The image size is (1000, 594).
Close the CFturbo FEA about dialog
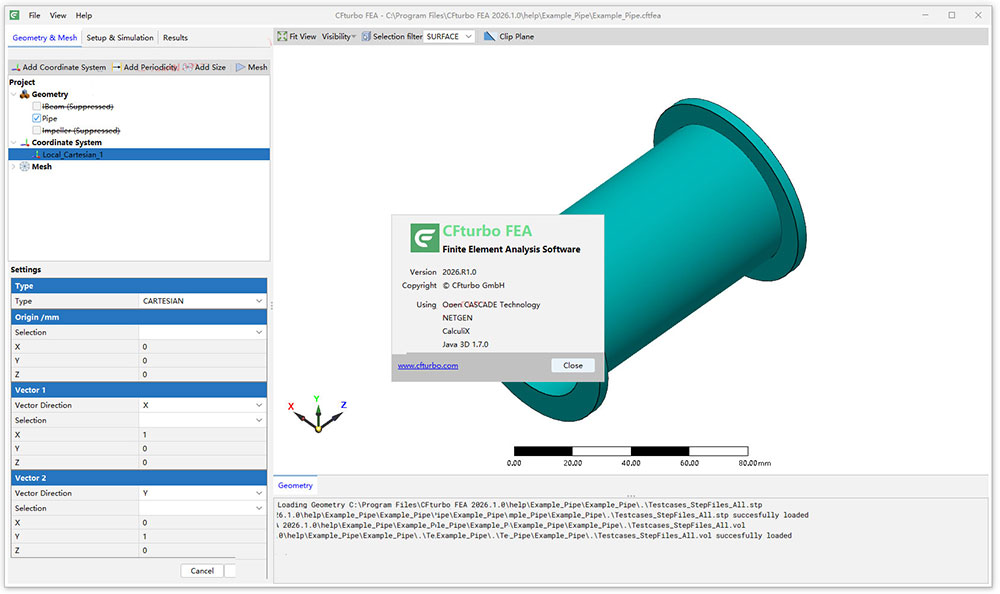tap(572, 365)
